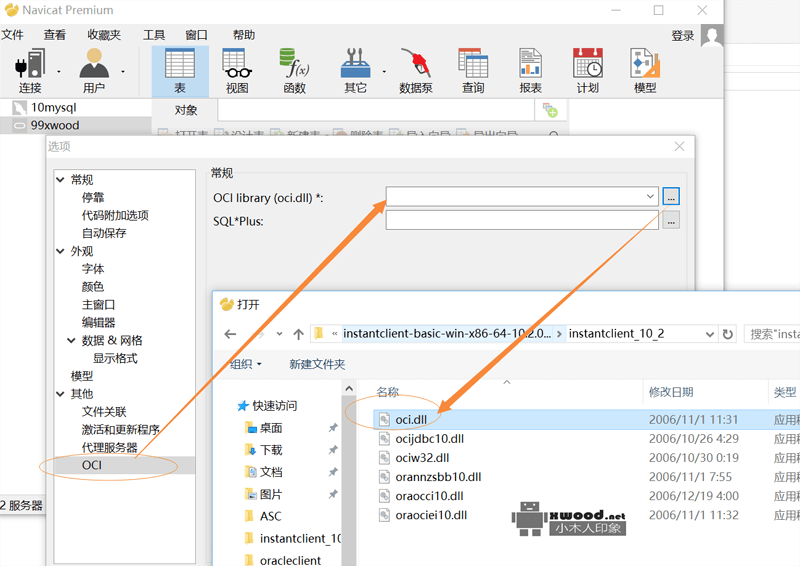
Task: Open the User (用户) tool
Action: coord(94,71)
